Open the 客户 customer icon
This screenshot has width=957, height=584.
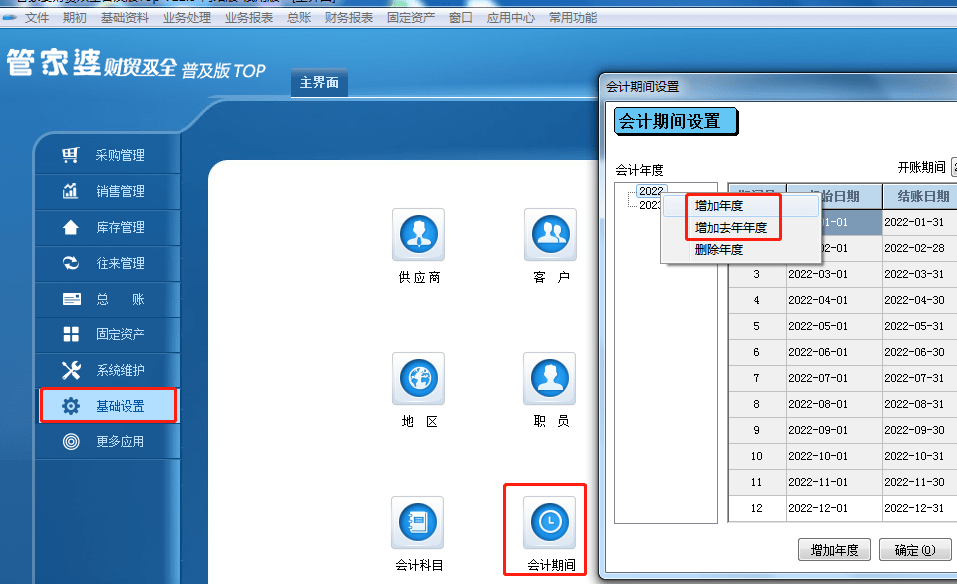point(550,234)
